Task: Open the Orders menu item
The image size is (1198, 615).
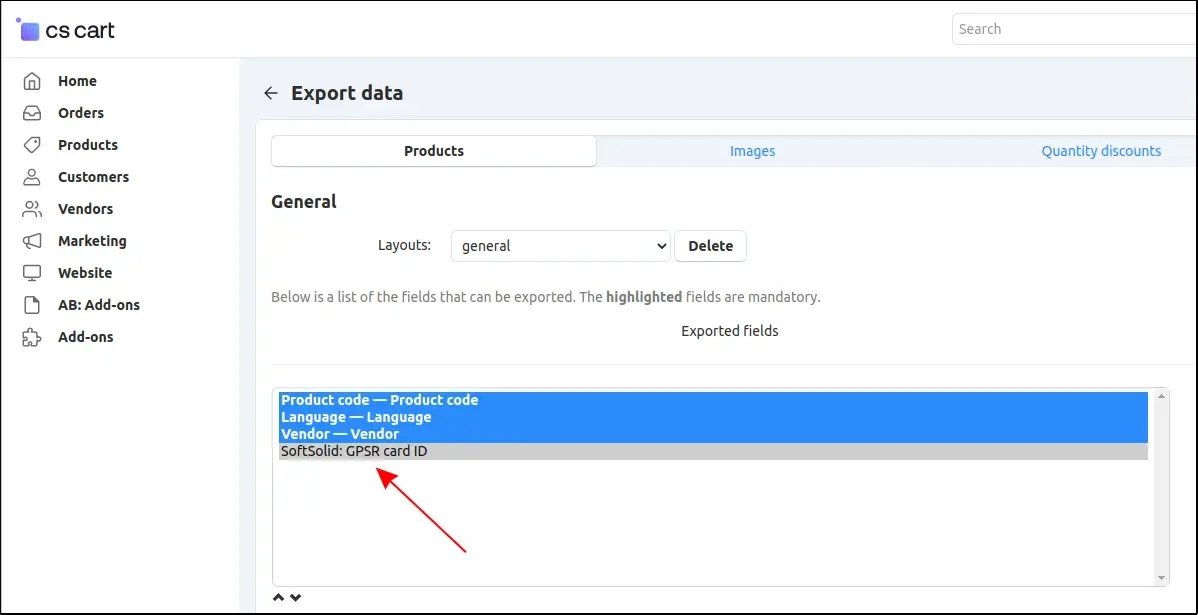Action: pyautogui.click(x=81, y=113)
